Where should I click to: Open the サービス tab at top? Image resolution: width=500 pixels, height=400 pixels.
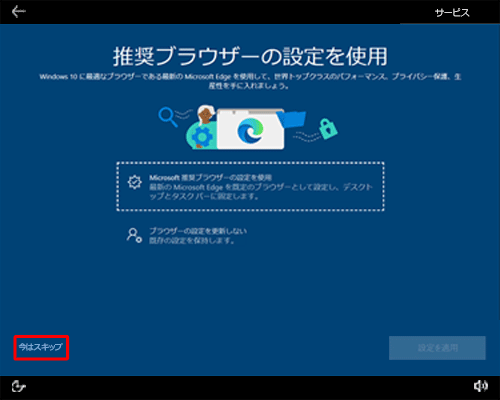coord(452,13)
